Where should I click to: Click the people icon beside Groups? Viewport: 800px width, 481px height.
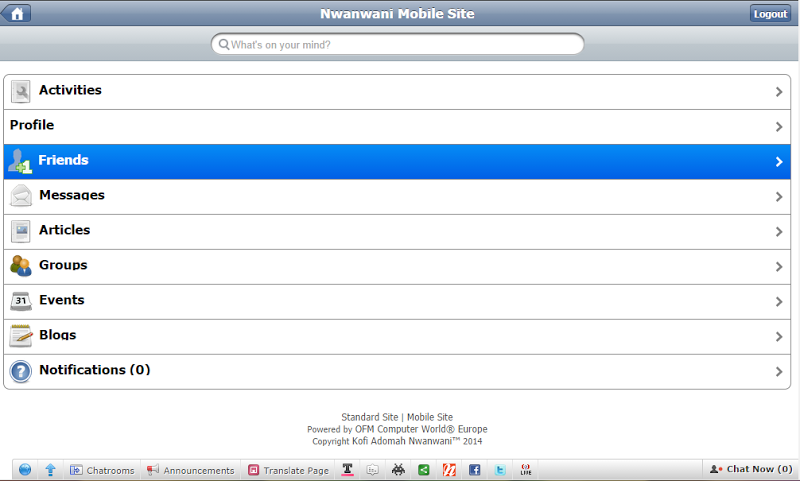pos(21,266)
